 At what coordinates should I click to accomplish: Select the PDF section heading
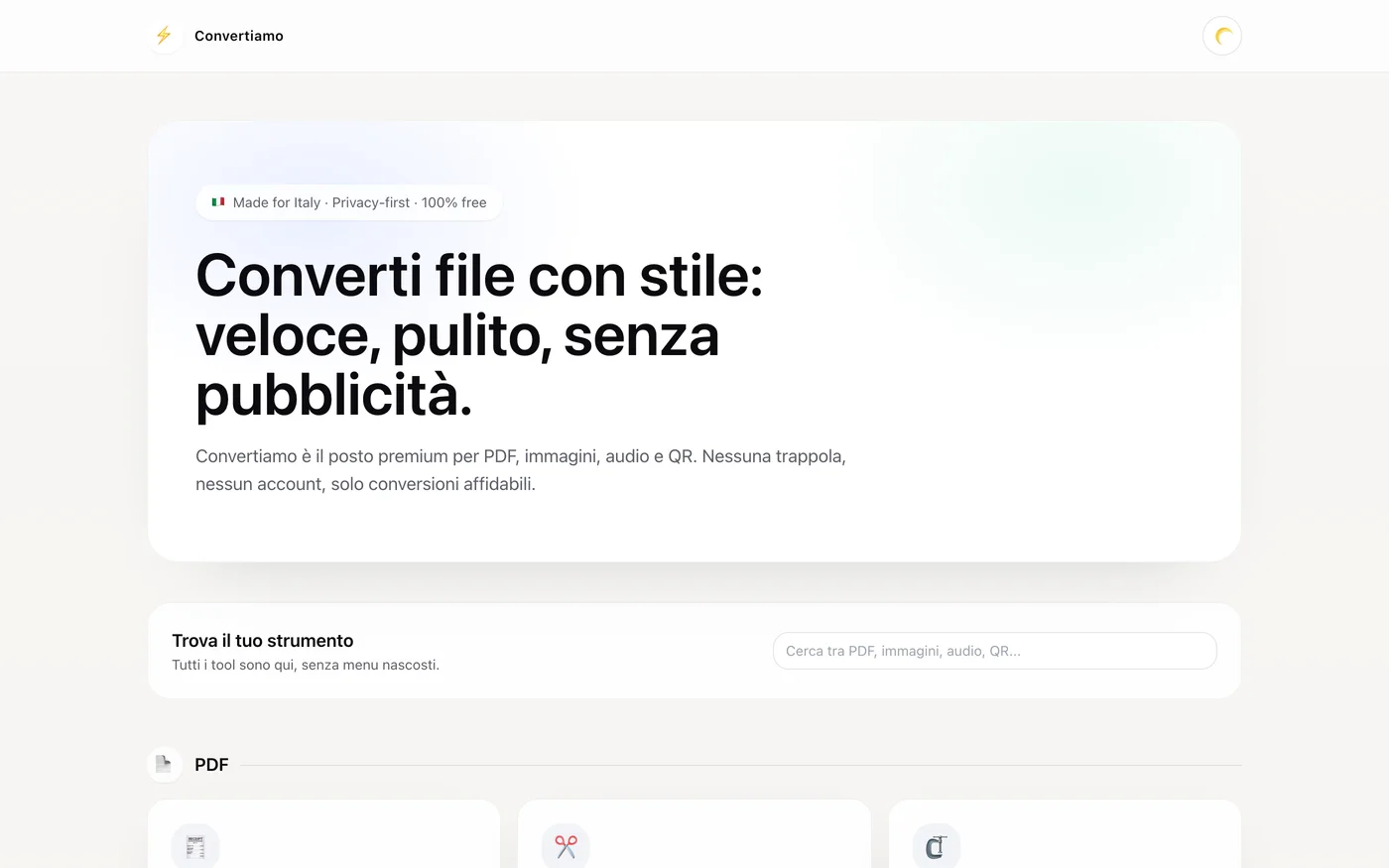(x=211, y=765)
